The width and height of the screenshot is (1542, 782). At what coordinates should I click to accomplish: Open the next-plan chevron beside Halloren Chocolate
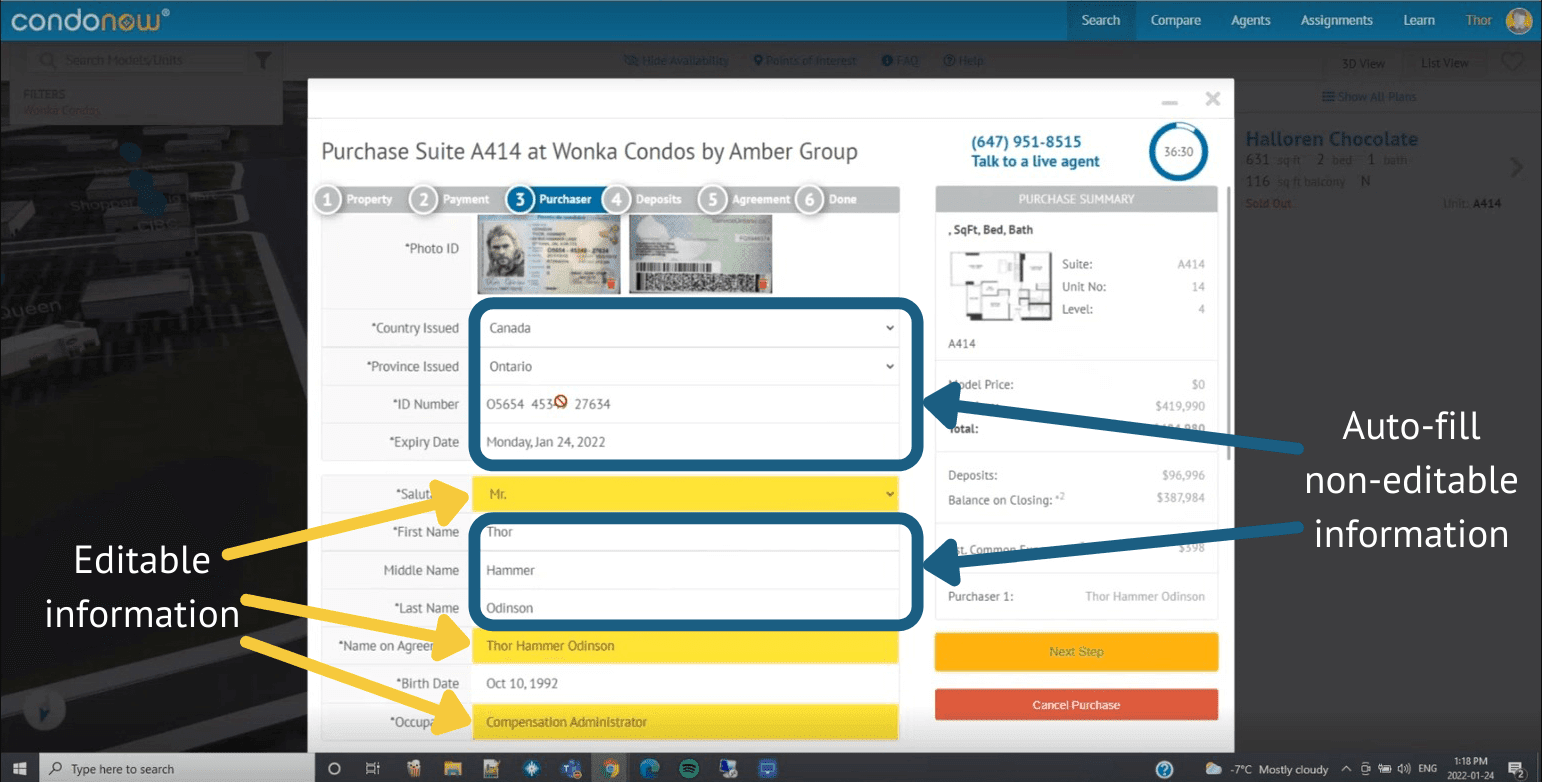(1517, 167)
